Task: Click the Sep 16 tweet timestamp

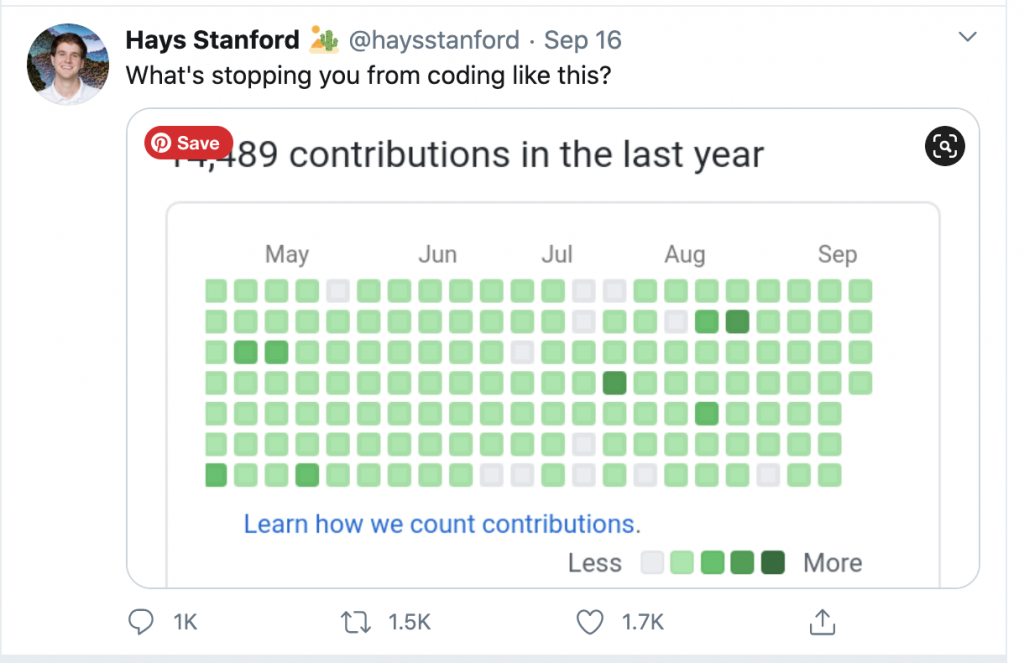Action: (x=583, y=40)
